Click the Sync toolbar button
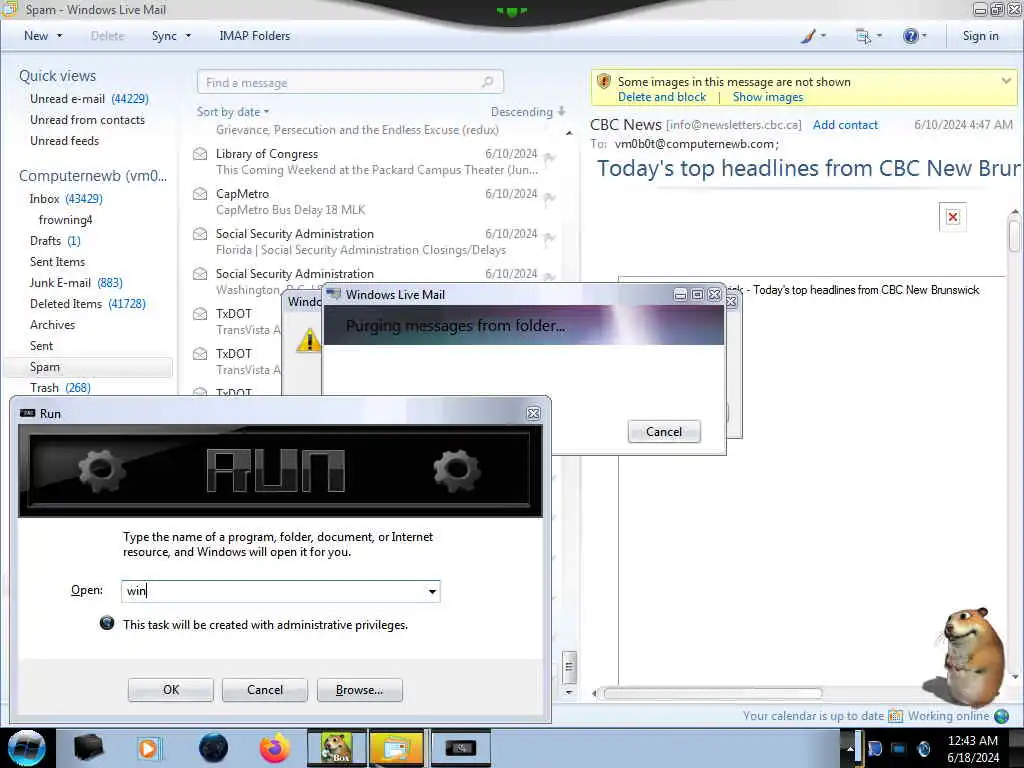Screen dimensions: 1024x768 pyautogui.click(x=164, y=36)
